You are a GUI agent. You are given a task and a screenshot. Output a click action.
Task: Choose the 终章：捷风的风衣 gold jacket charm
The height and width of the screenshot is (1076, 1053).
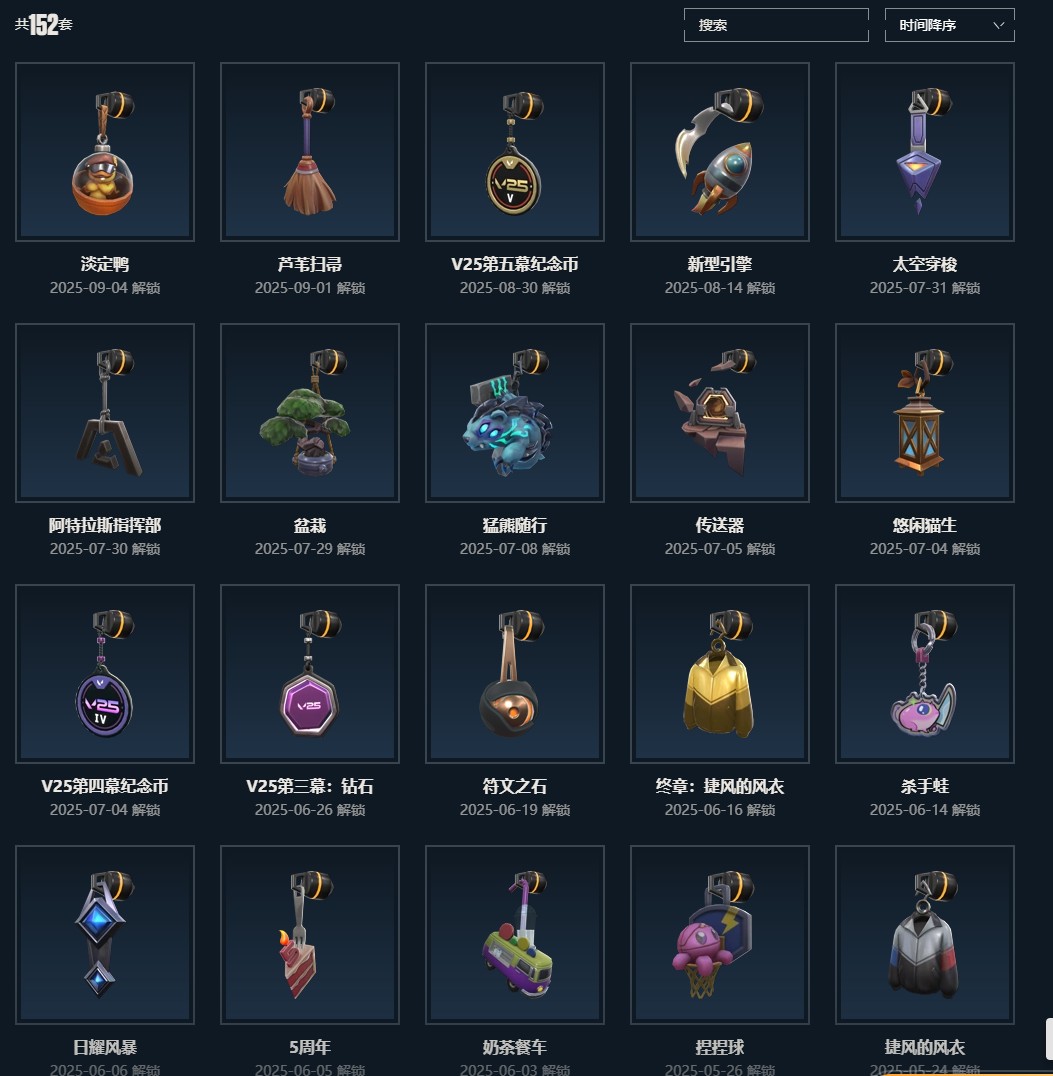pyautogui.click(x=719, y=674)
